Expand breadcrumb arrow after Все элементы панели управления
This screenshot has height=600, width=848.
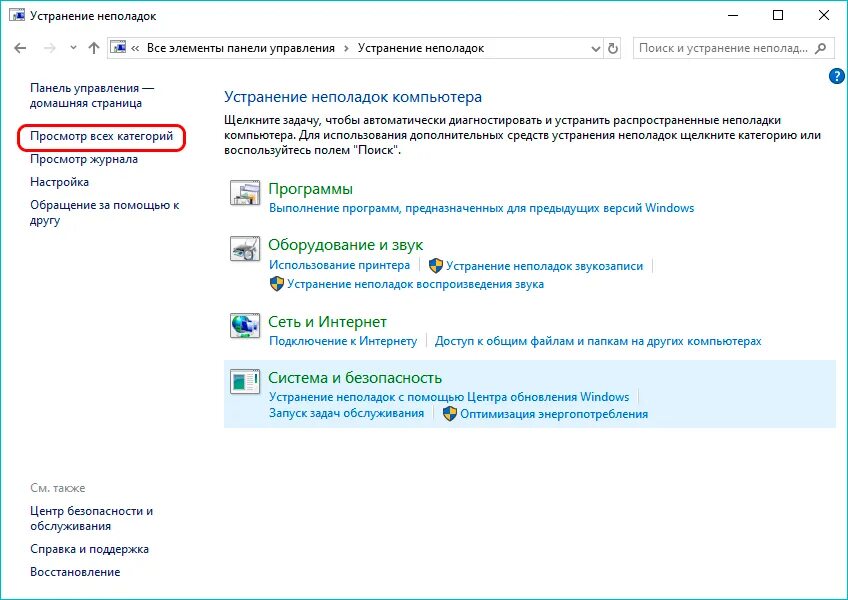coord(346,49)
